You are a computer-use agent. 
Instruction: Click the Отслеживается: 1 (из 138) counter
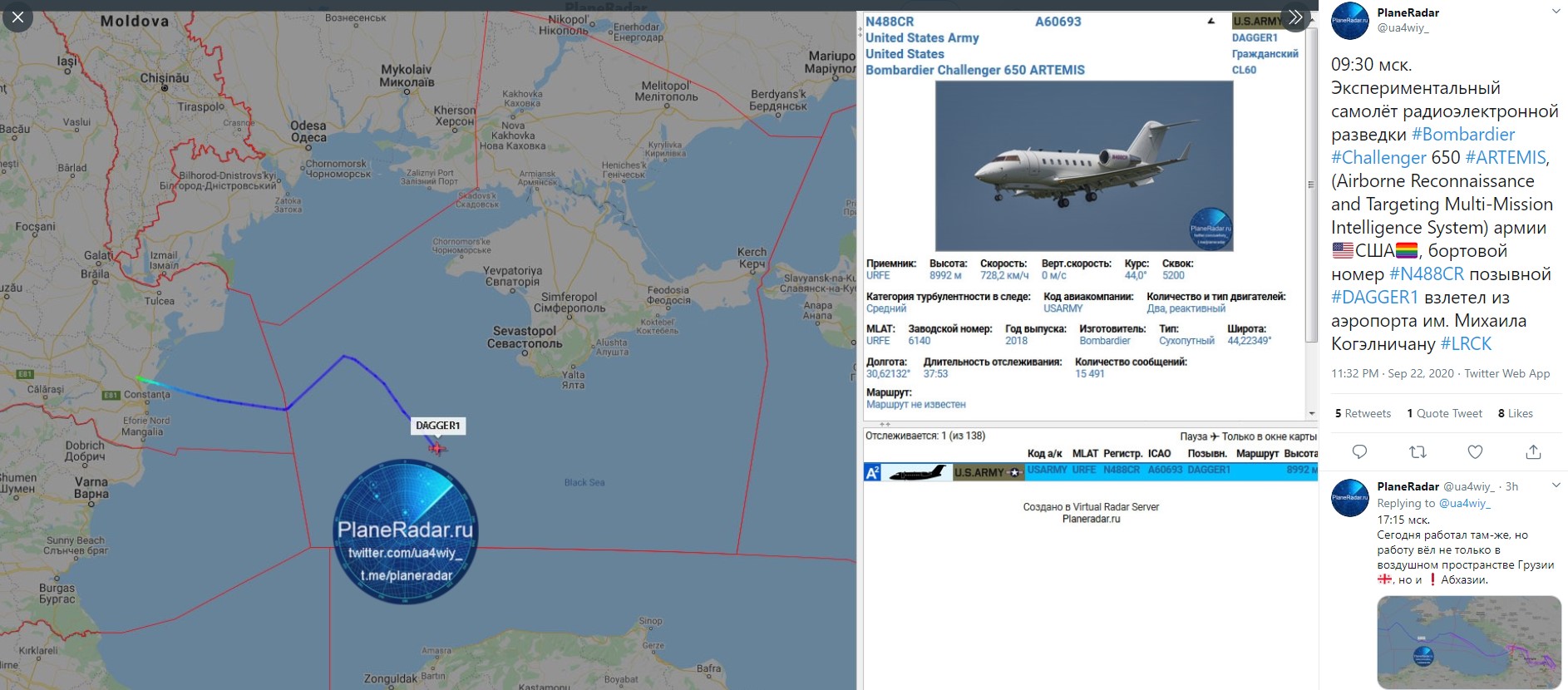(925, 436)
